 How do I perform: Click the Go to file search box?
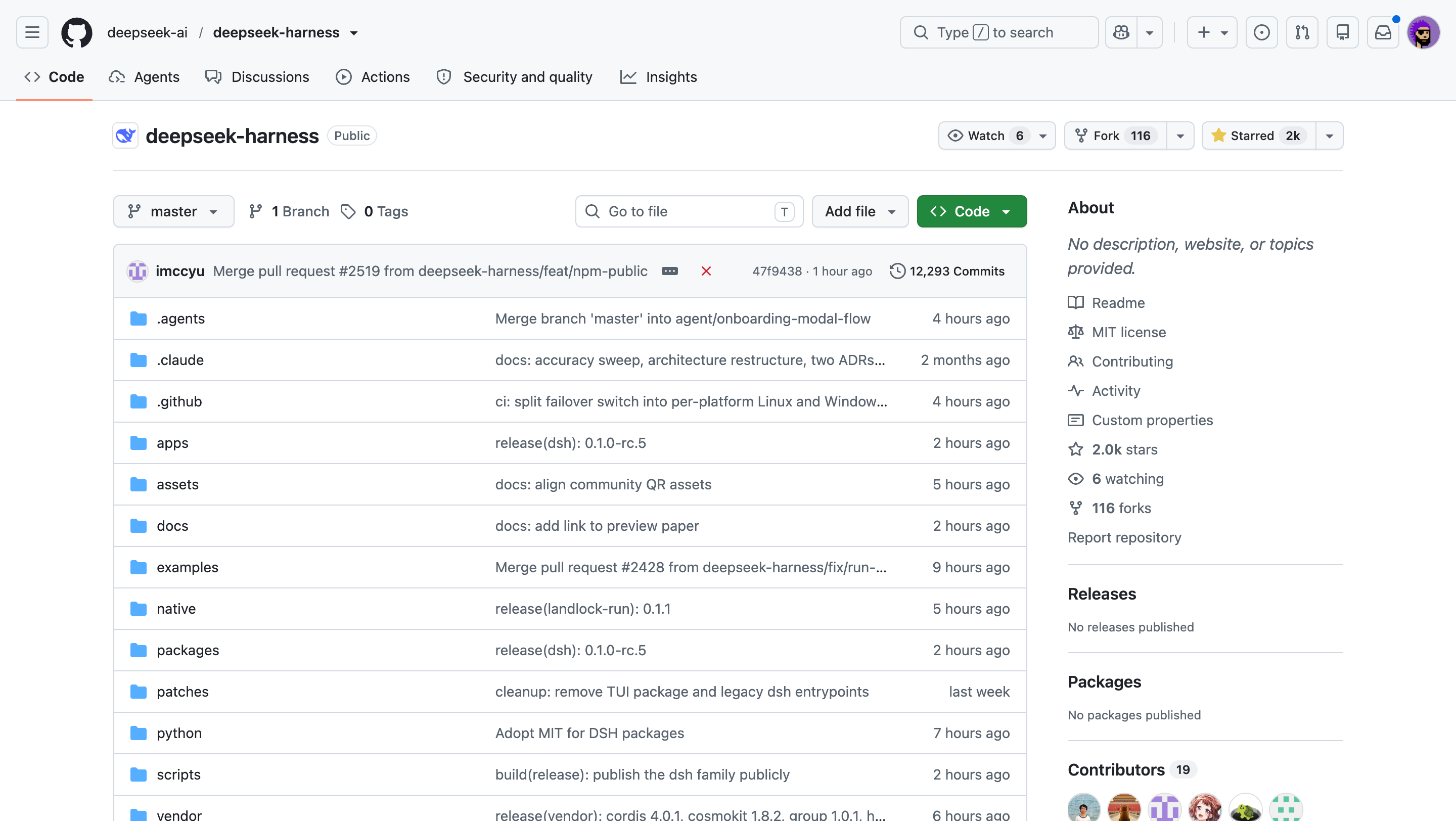tap(689, 211)
